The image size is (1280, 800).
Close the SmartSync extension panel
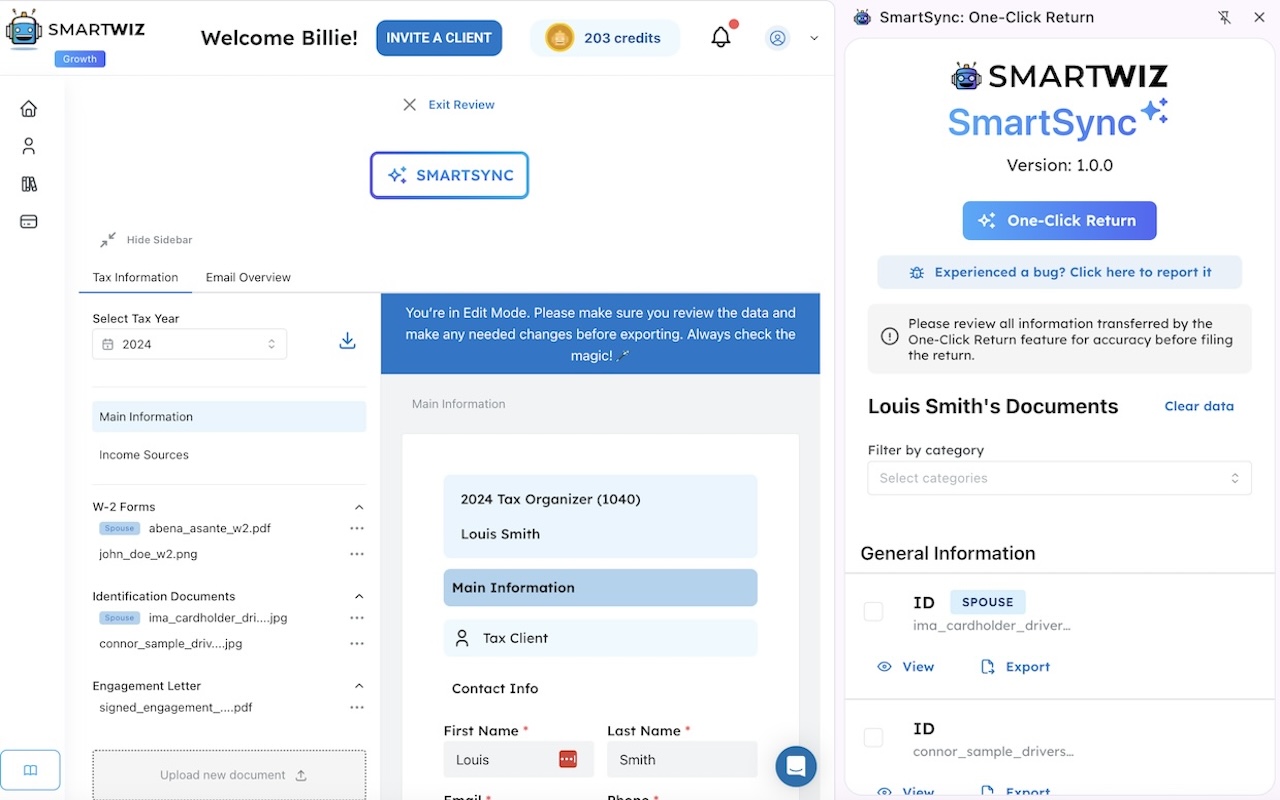[1259, 17]
